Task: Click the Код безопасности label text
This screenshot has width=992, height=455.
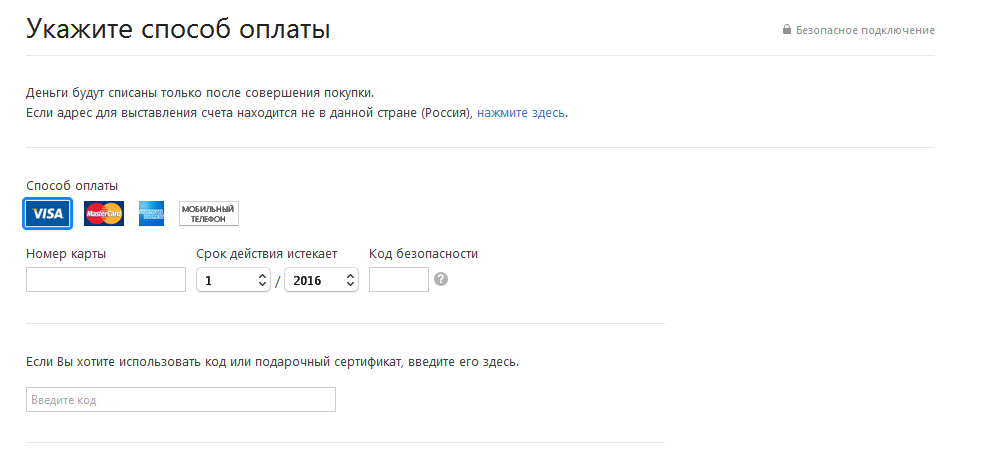Action: (x=423, y=253)
